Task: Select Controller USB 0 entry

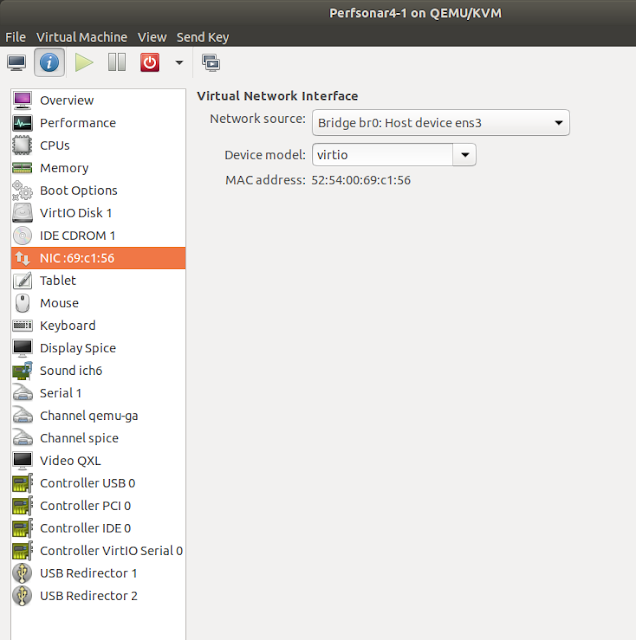Action: (98, 483)
